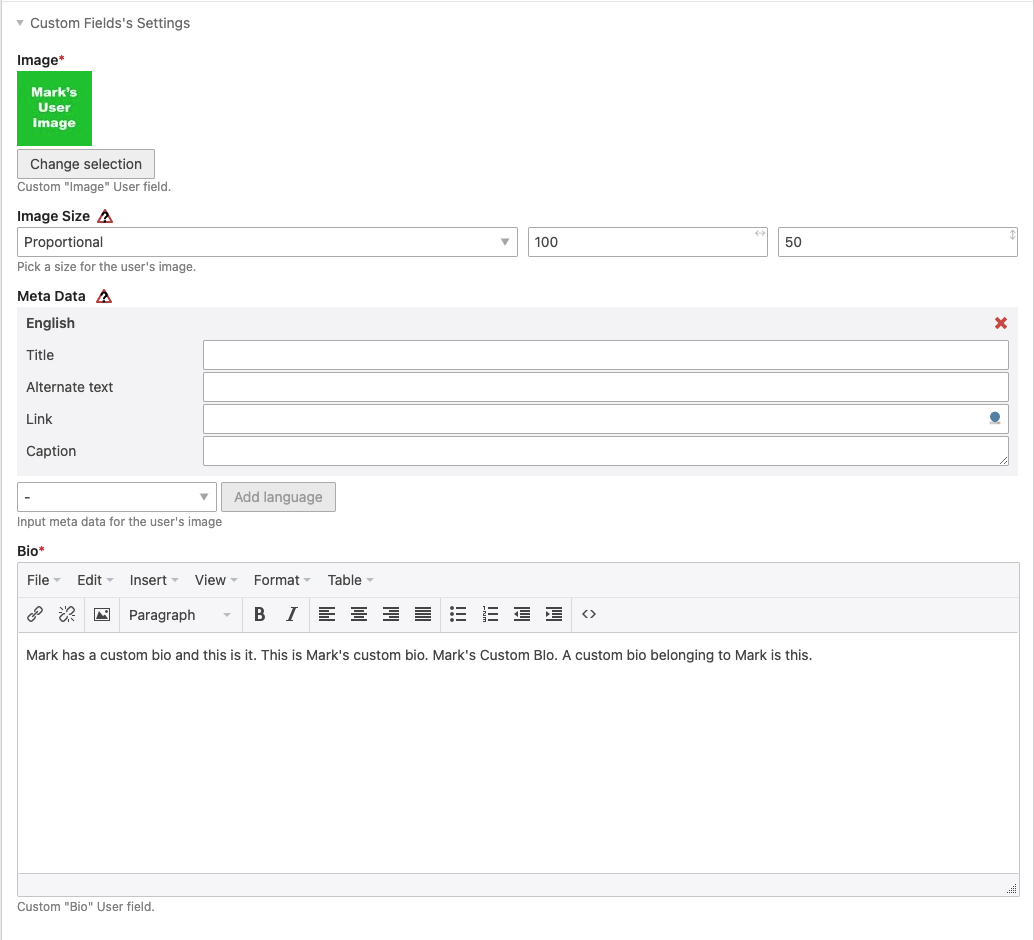This screenshot has width=1034, height=940.
Task: Insert an image via the Bio toolbar icon
Action: point(102,615)
